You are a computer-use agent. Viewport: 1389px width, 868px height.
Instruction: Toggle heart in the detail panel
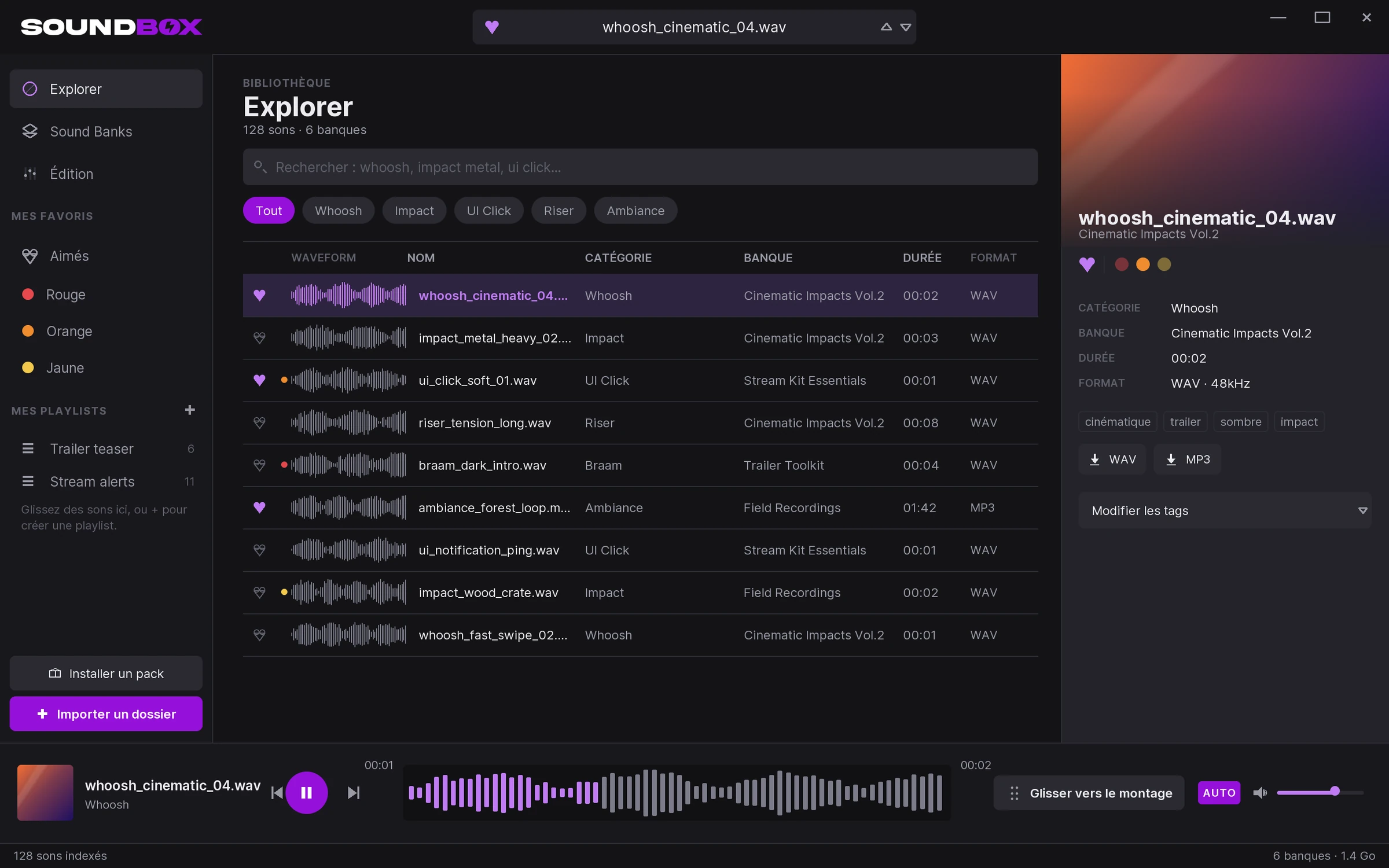click(x=1087, y=264)
